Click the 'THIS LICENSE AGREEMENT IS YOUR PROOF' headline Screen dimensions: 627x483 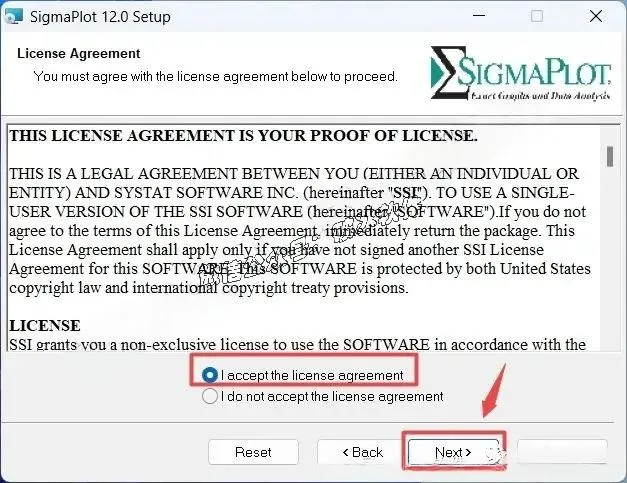[x=243, y=136]
